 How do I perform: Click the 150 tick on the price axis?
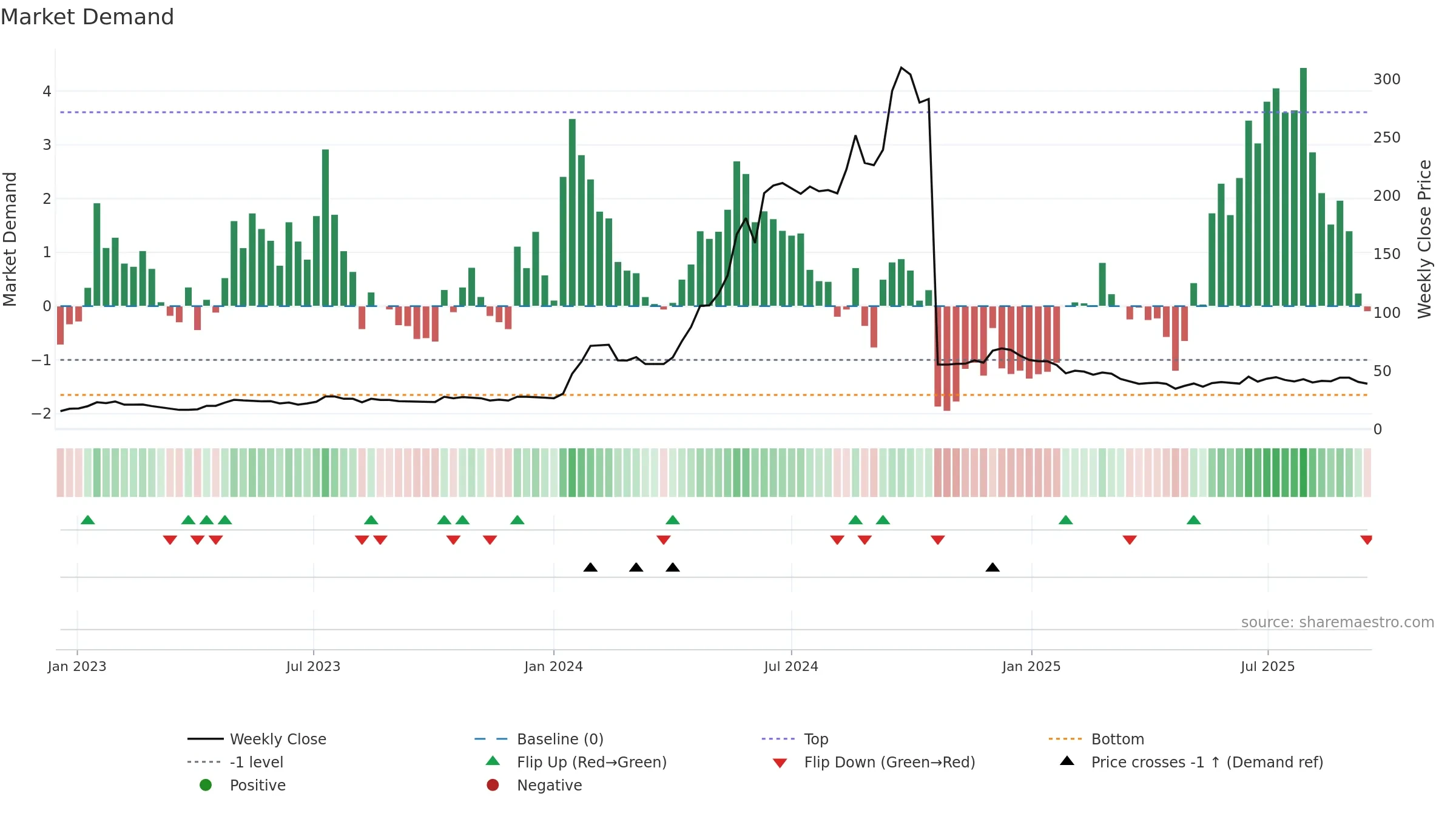pyautogui.click(x=1387, y=254)
